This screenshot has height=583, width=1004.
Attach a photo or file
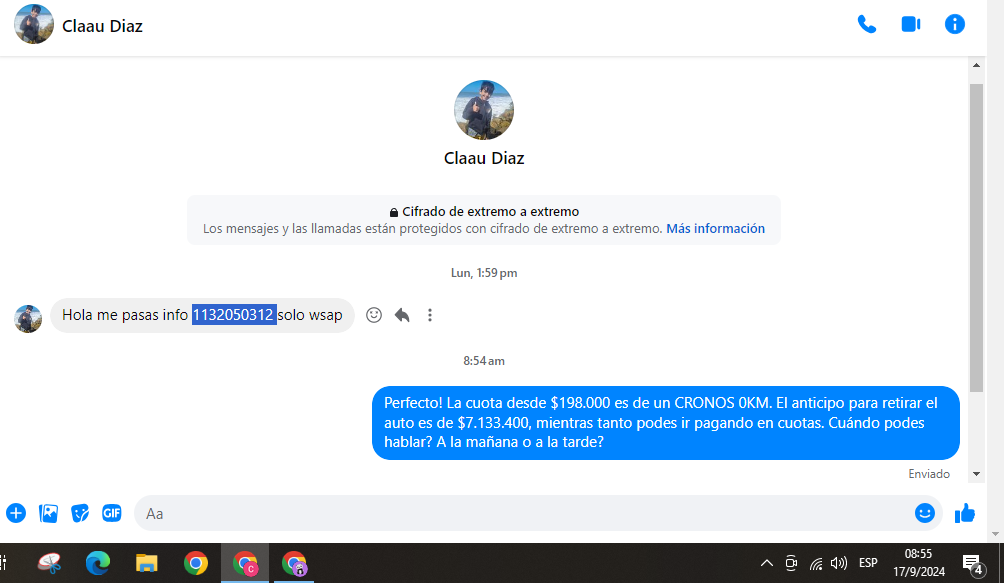coord(48,513)
